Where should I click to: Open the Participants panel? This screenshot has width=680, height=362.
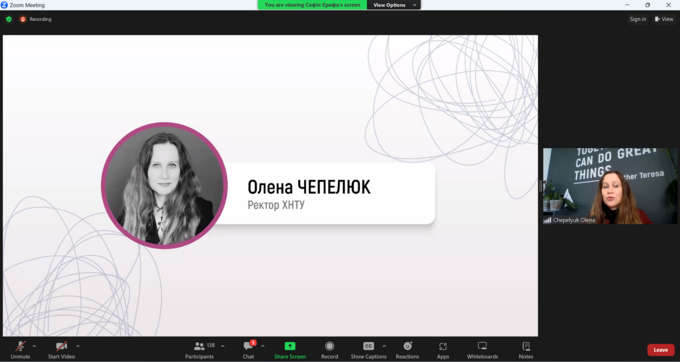[199, 349]
